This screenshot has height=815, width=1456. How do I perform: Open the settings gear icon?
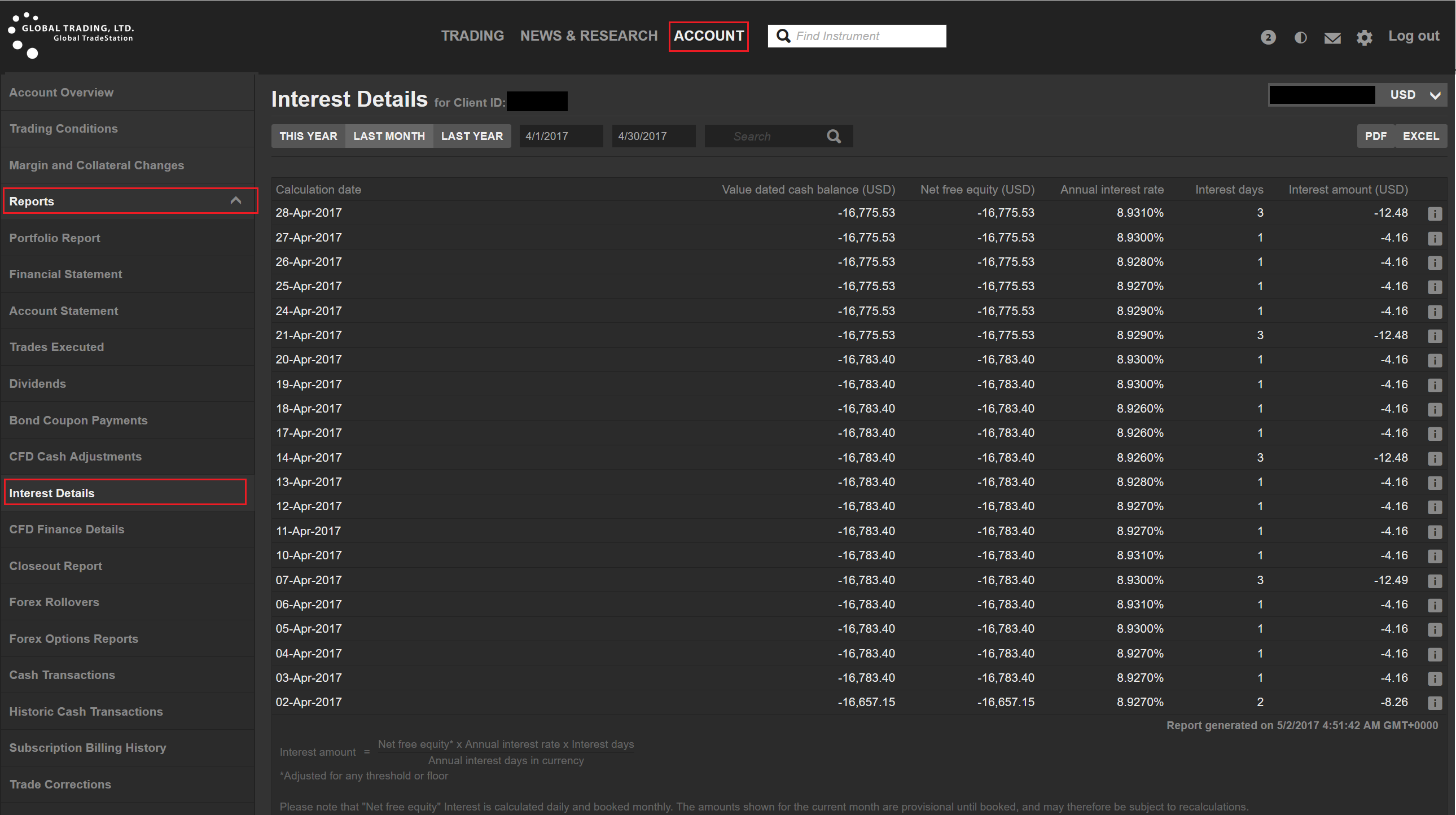click(x=1365, y=37)
